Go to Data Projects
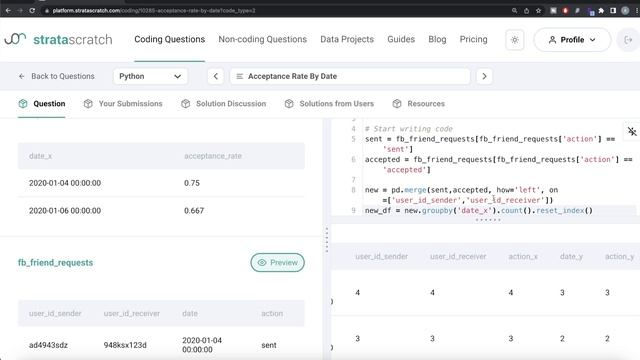This screenshot has height=360, width=640. tap(347, 39)
